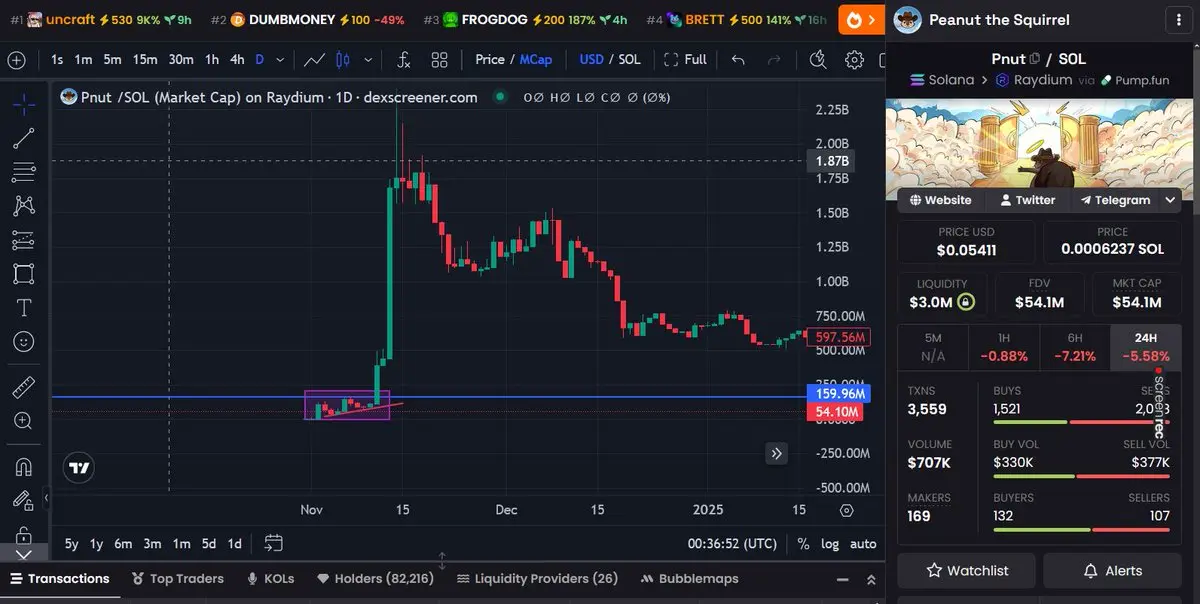This screenshot has height=604, width=1200.
Task: Show chart values in SOL
Action: [x=630, y=60]
